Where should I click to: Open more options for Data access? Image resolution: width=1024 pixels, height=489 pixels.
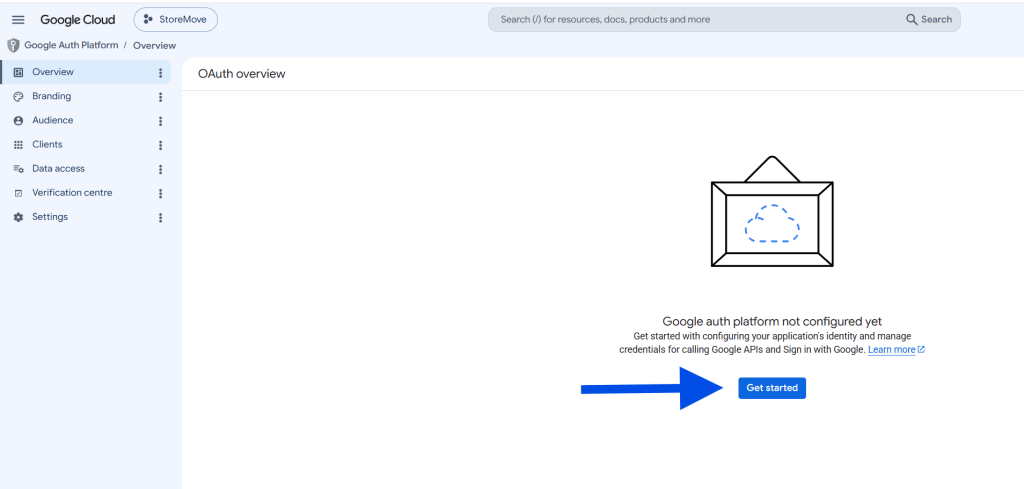[x=161, y=170]
